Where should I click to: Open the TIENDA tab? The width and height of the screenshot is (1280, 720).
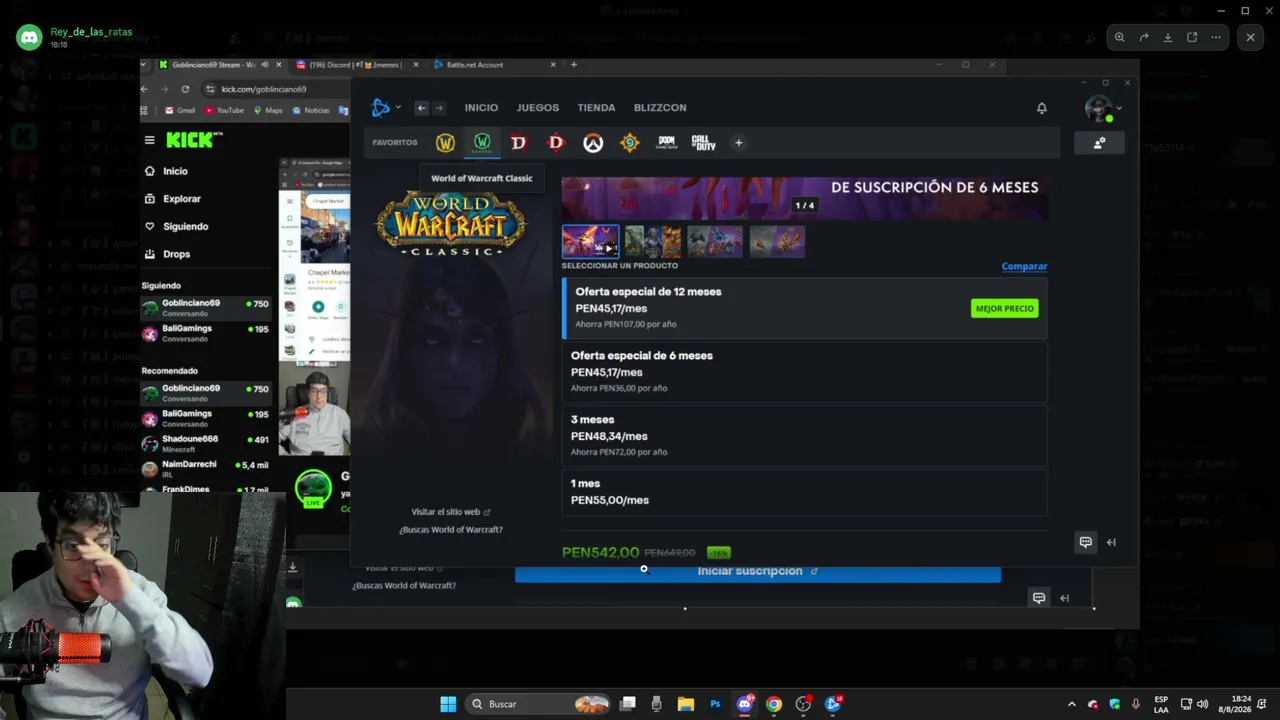pos(597,108)
